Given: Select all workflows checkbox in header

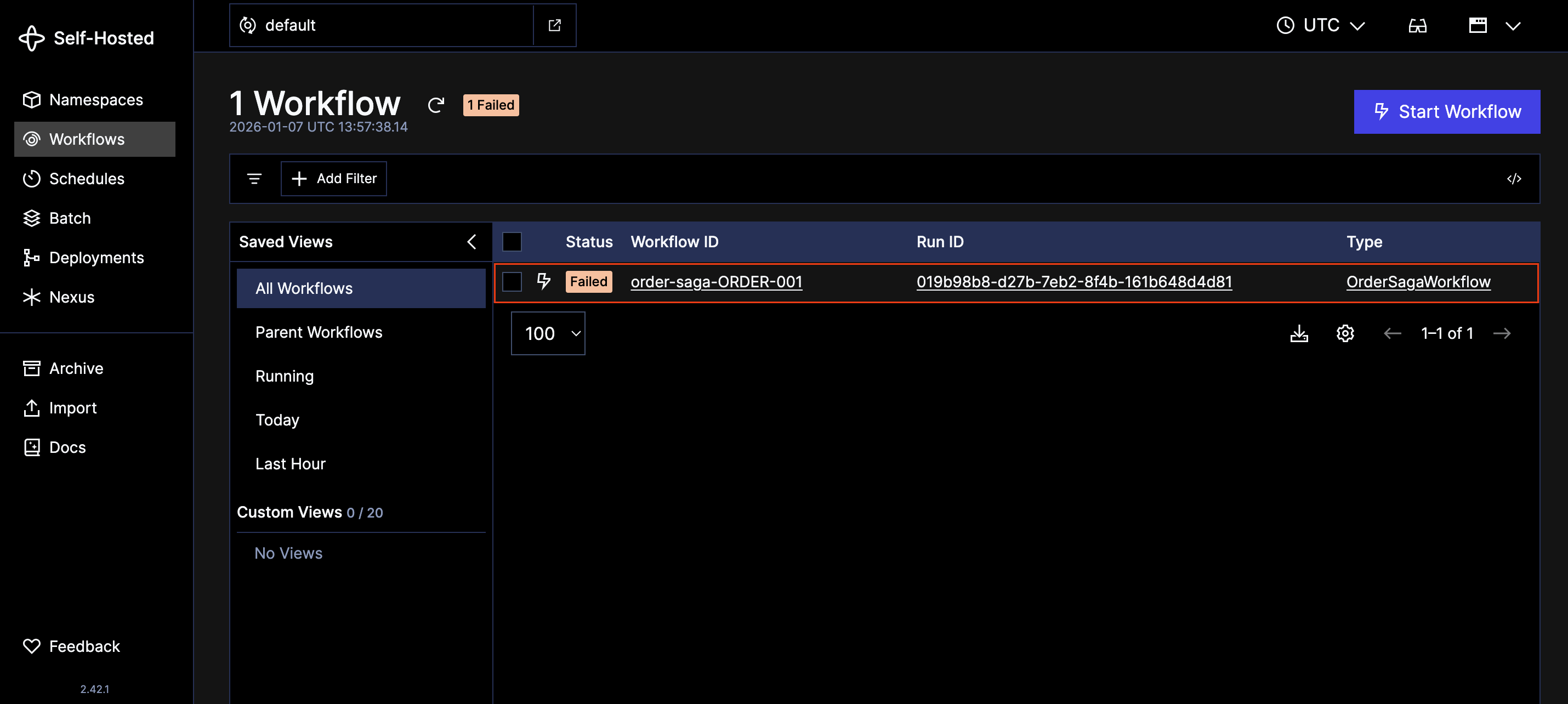Looking at the screenshot, I should tap(512, 241).
